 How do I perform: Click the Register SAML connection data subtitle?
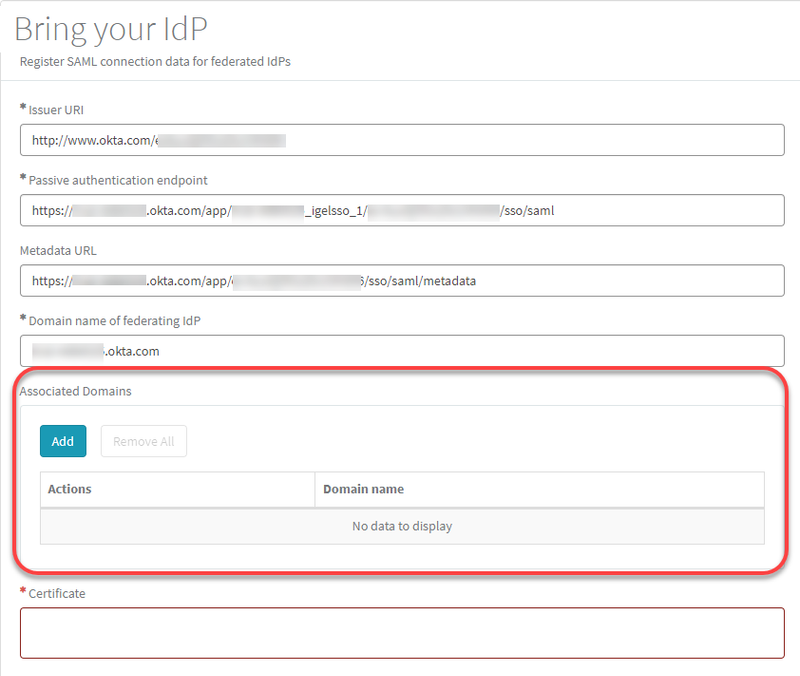pyautogui.click(x=154, y=61)
